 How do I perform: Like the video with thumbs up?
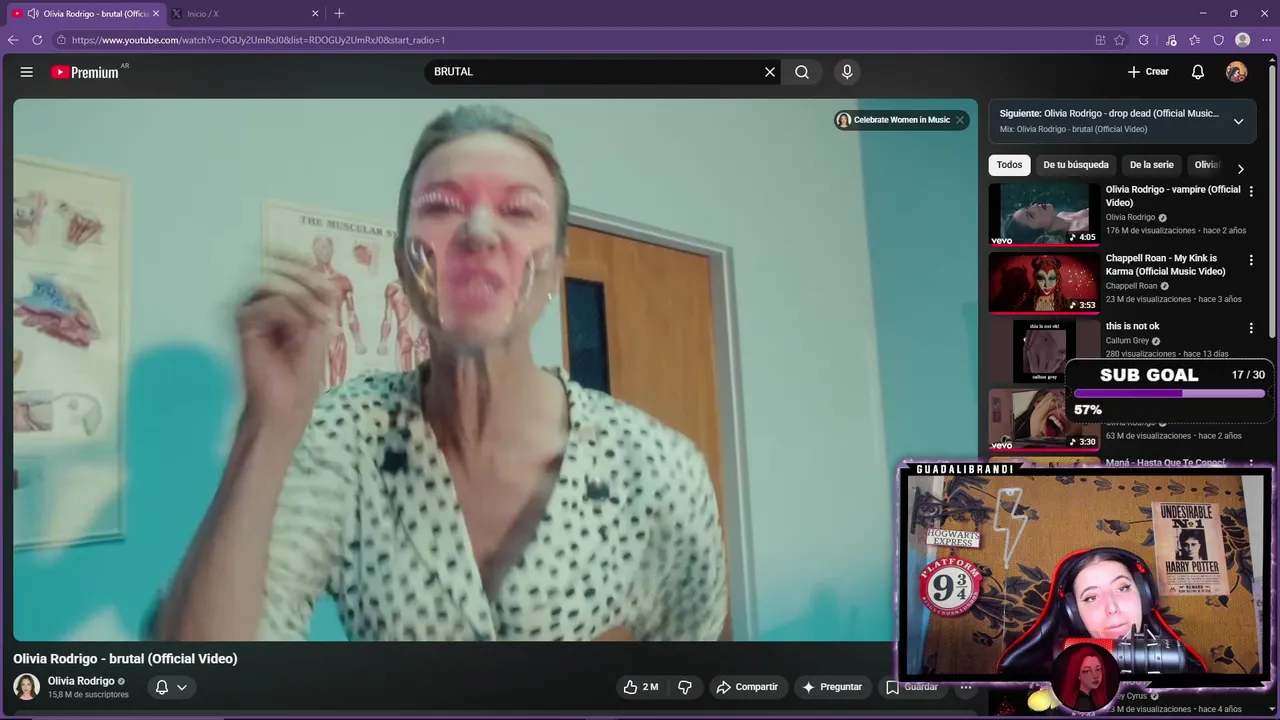(x=641, y=687)
